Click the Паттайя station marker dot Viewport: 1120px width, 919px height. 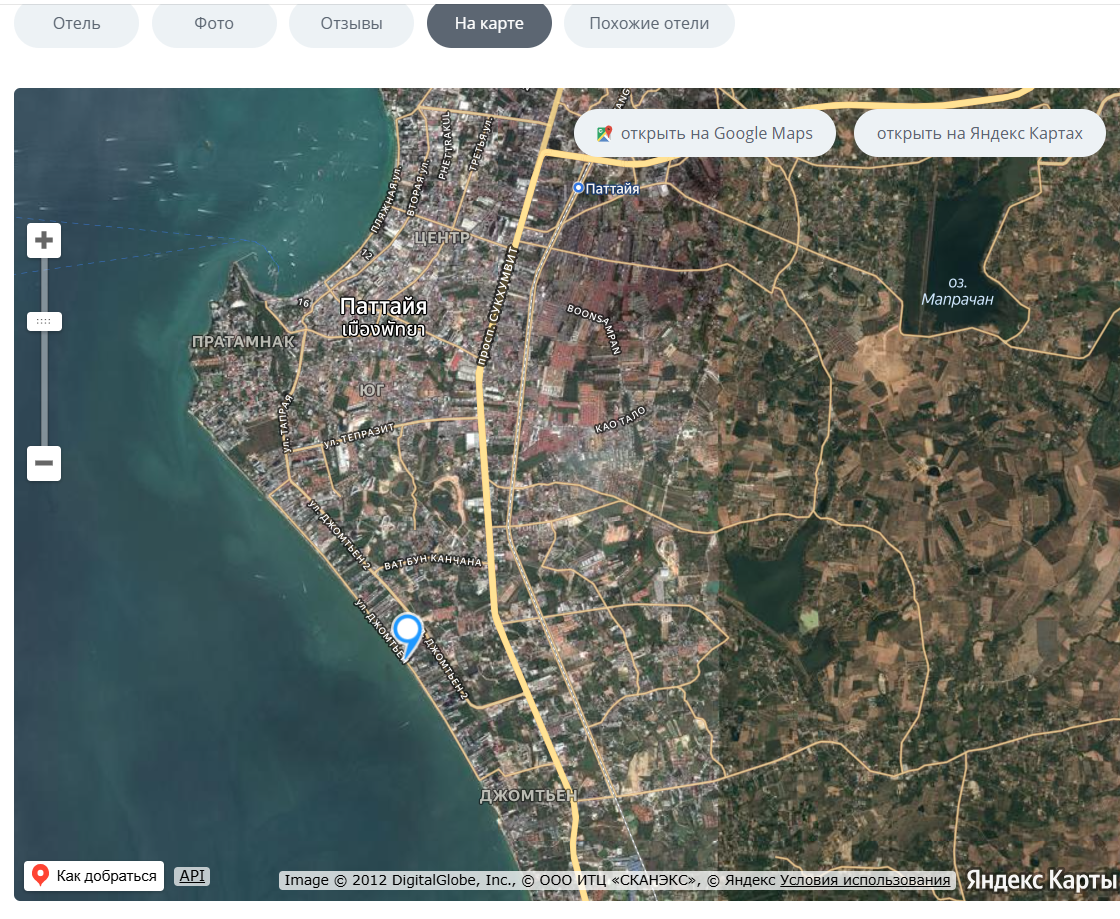click(x=579, y=188)
